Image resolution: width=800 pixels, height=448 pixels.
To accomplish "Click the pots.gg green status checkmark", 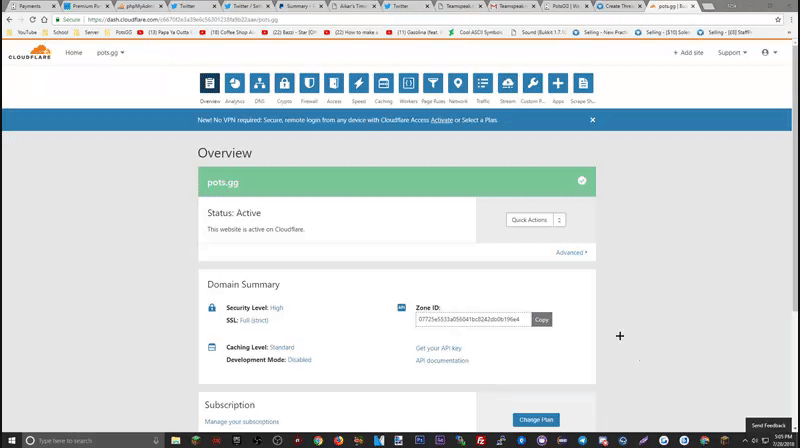I will [582, 181].
